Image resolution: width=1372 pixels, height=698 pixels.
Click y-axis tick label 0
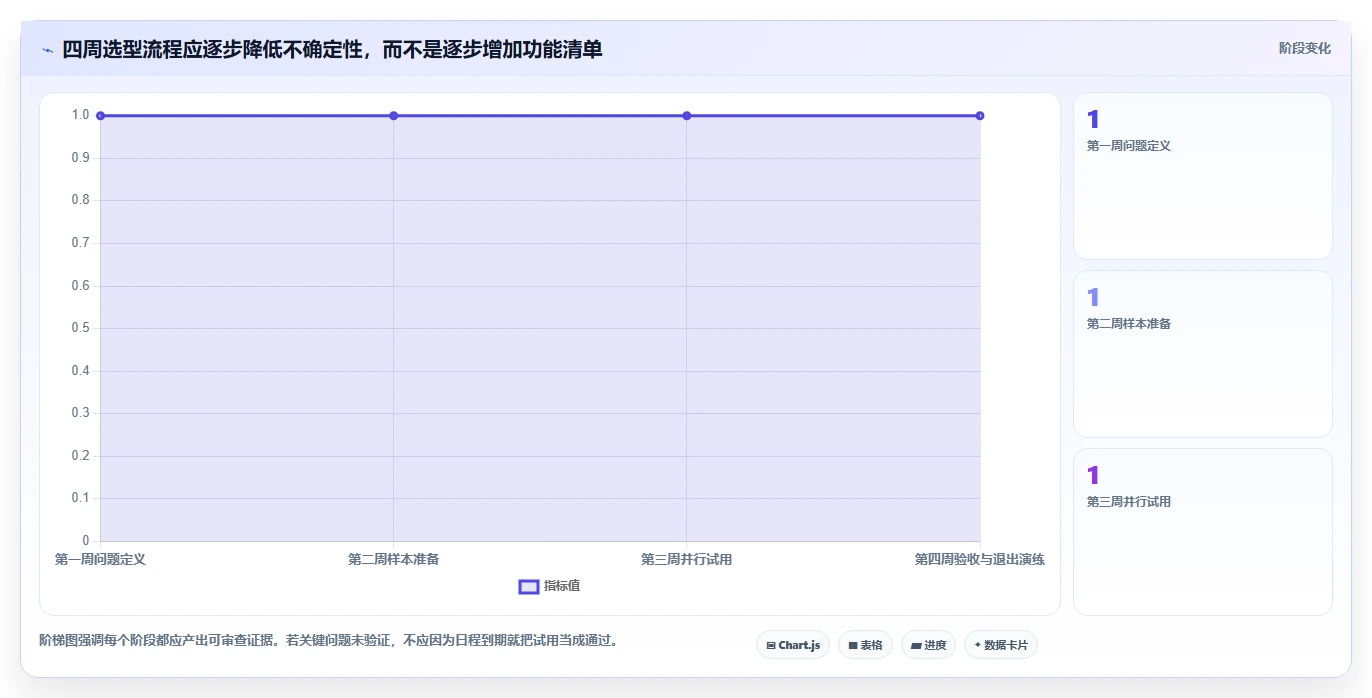[x=86, y=541]
